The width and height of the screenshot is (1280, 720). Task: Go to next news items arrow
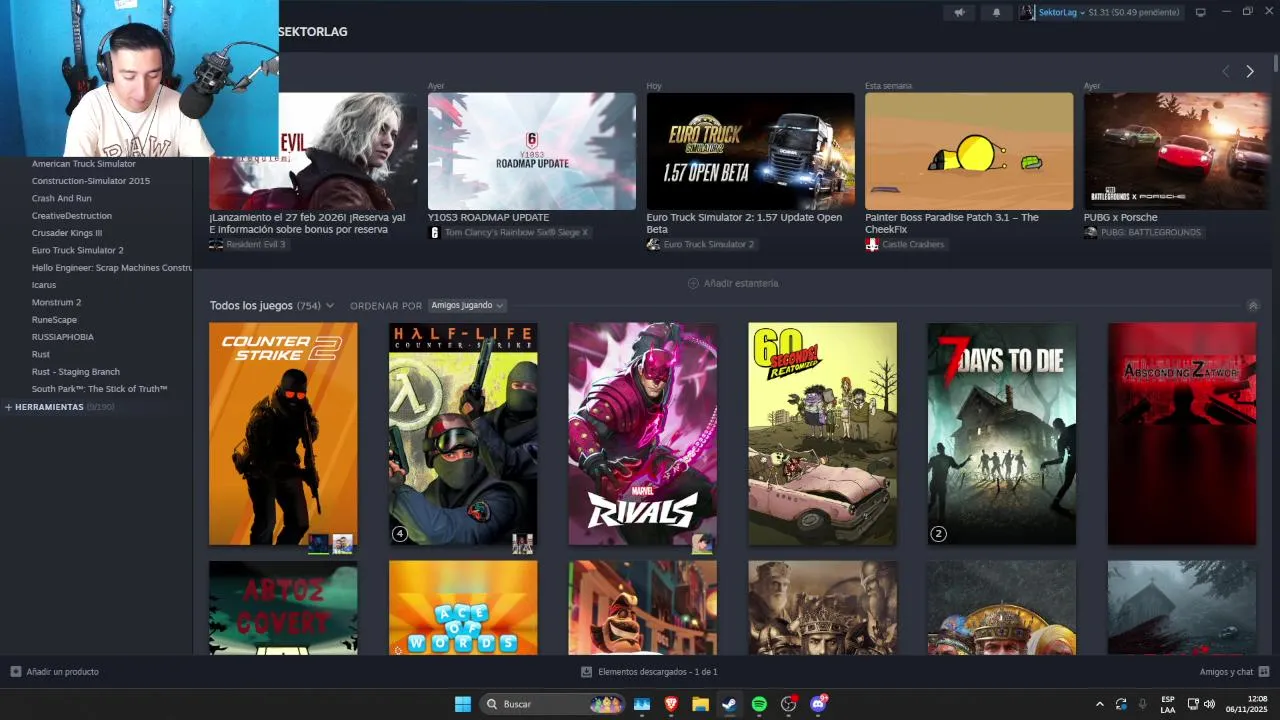[1250, 71]
